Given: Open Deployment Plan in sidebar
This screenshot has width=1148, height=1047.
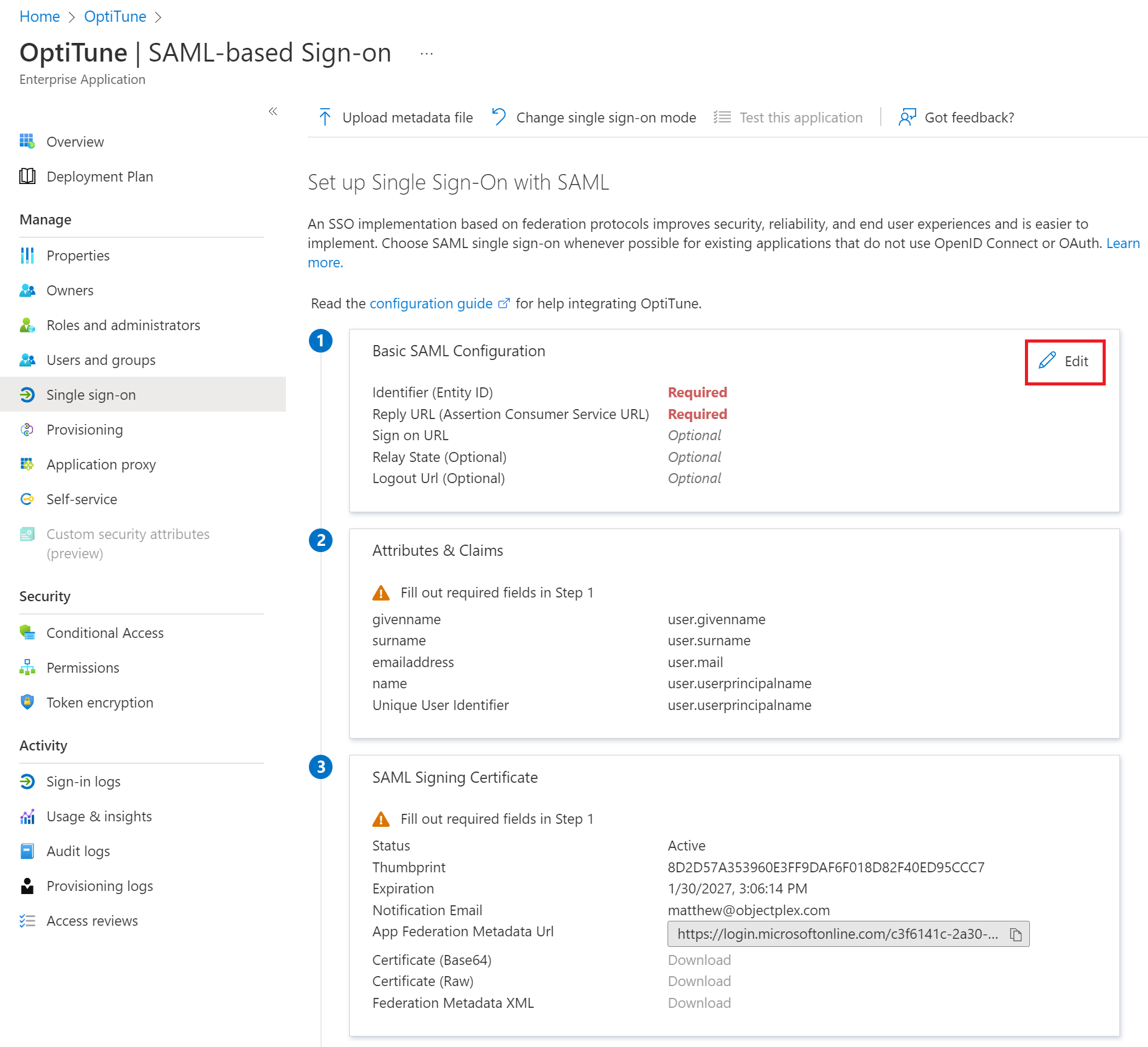Looking at the screenshot, I should [x=99, y=176].
